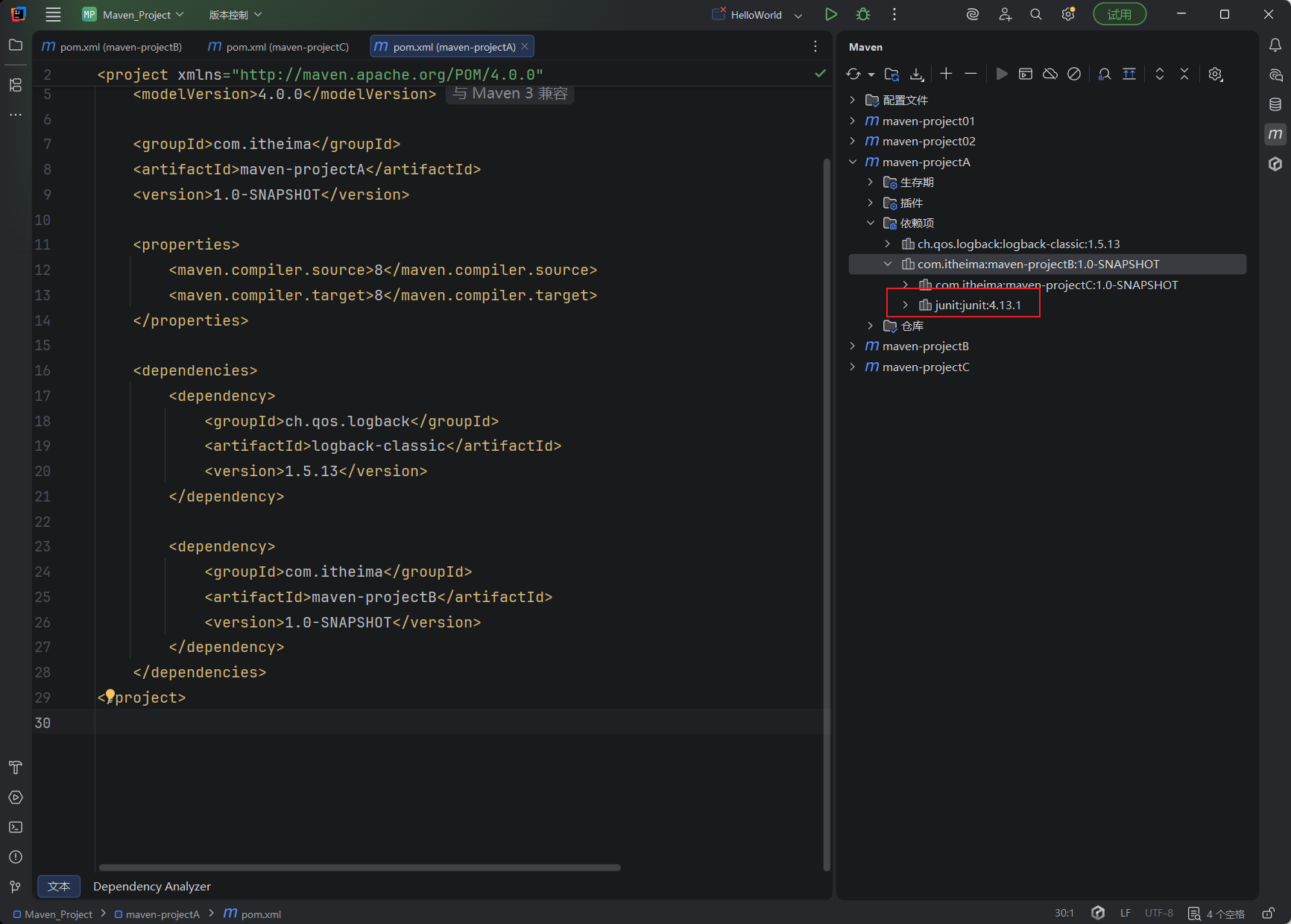Image resolution: width=1291 pixels, height=924 pixels.
Task: Run Maven build play icon
Action: click(x=1002, y=74)
